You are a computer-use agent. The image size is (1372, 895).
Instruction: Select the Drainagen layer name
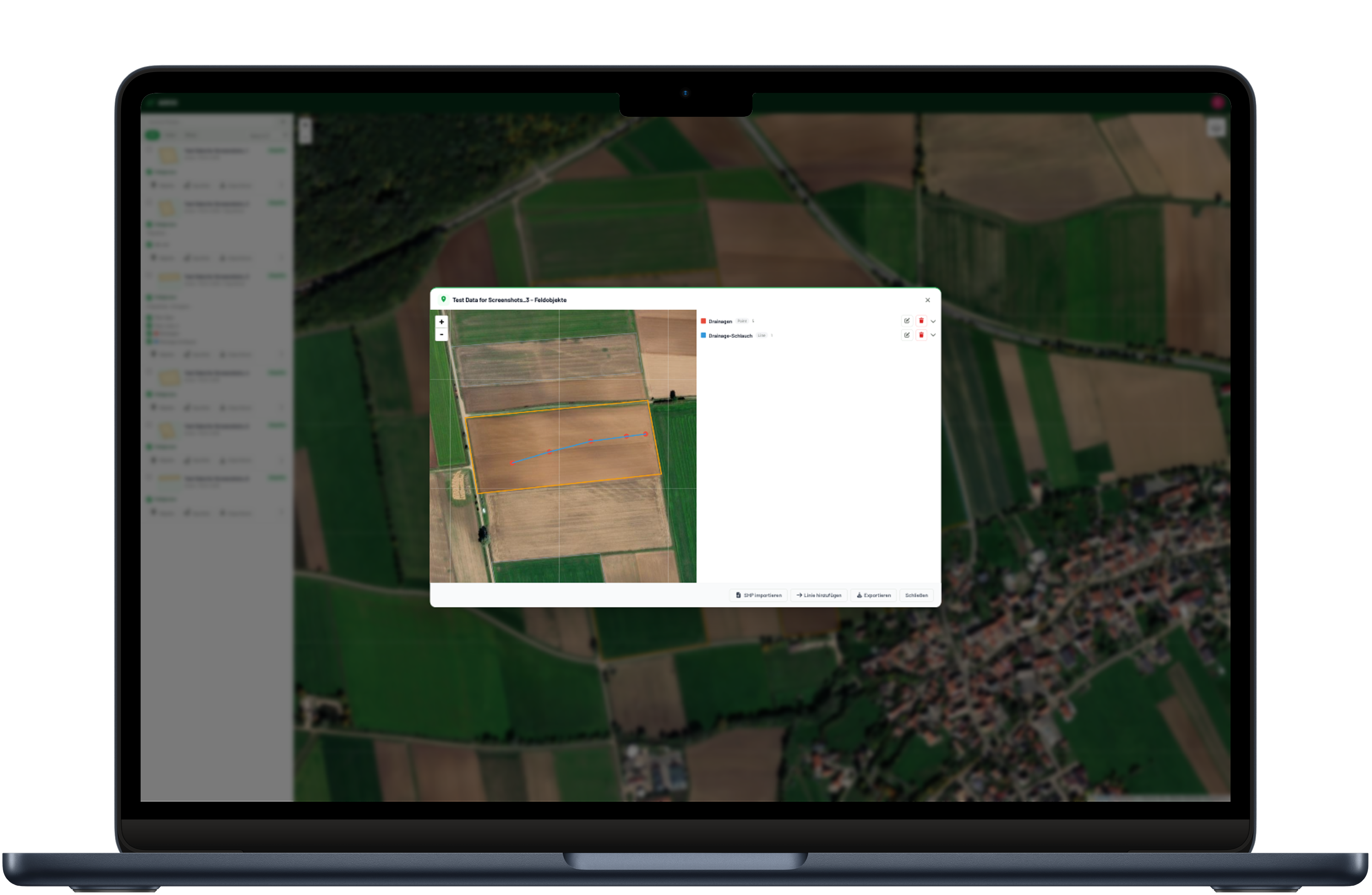[x=720, y=321]
